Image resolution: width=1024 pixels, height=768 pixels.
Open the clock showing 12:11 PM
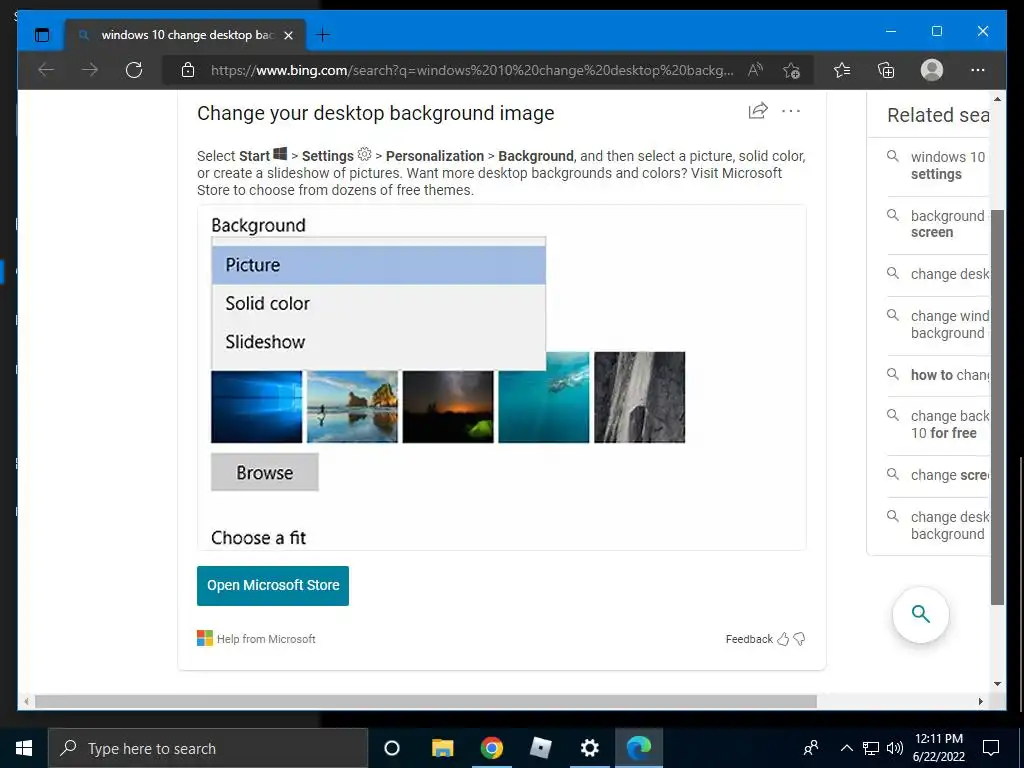pyautogui.click(x=938, y=748)
